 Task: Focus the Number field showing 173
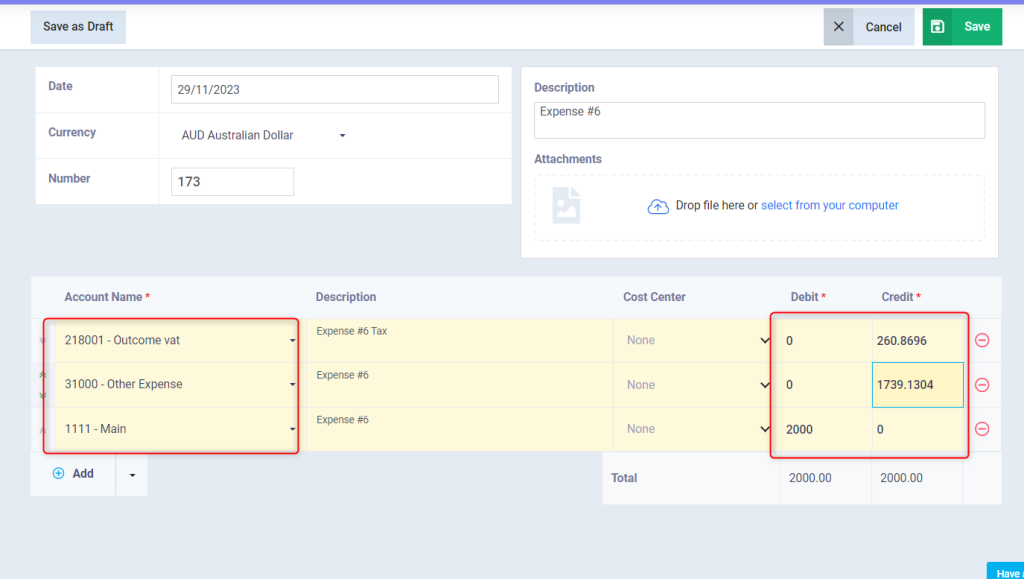232,182
